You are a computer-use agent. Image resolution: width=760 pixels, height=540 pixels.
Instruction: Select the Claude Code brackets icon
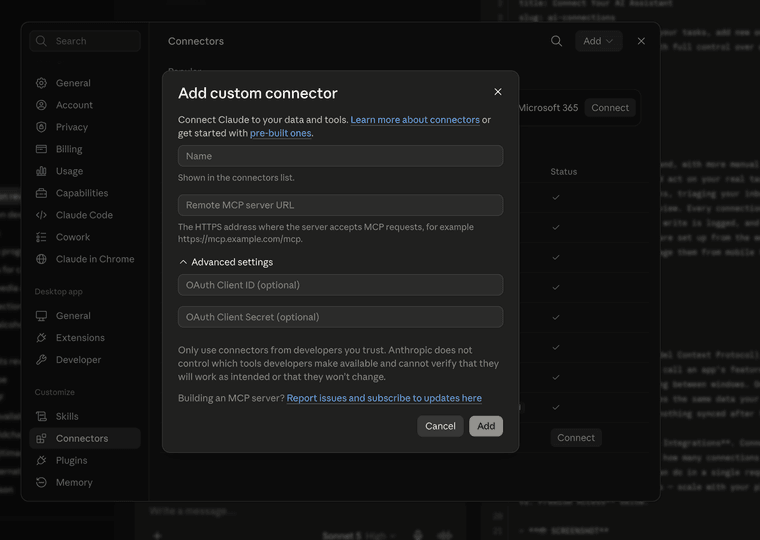(41, 215)
